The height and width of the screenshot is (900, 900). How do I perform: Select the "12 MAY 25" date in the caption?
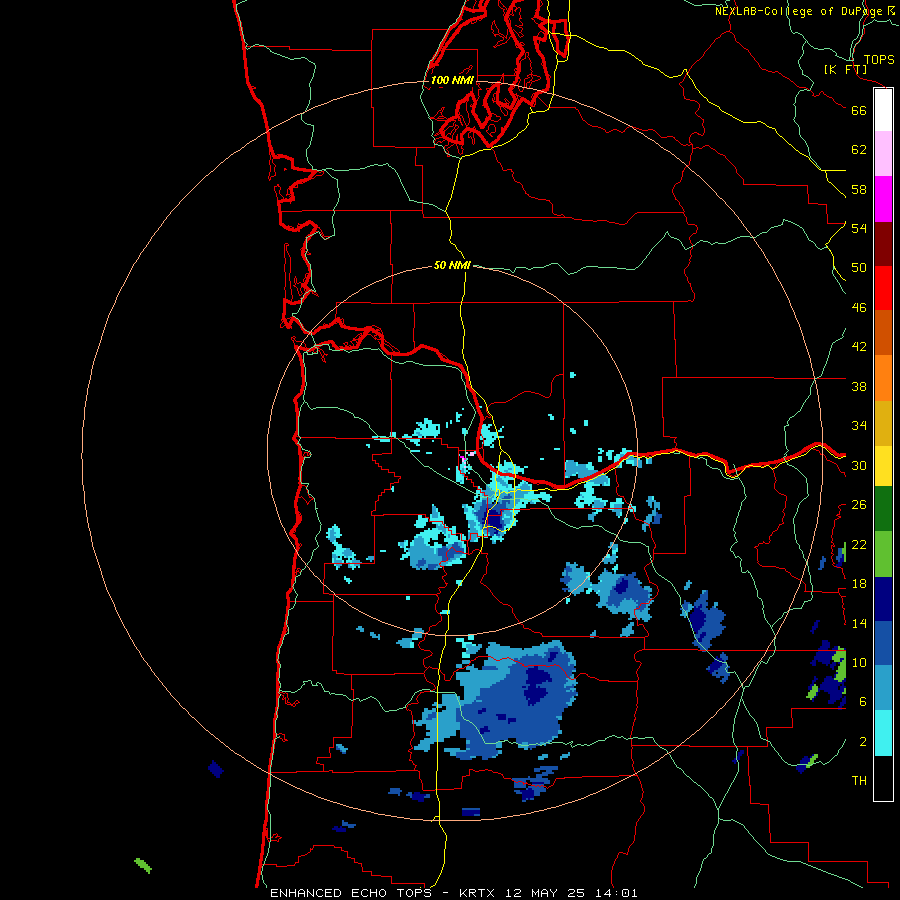pyautogui.click(x=545, y=893)
